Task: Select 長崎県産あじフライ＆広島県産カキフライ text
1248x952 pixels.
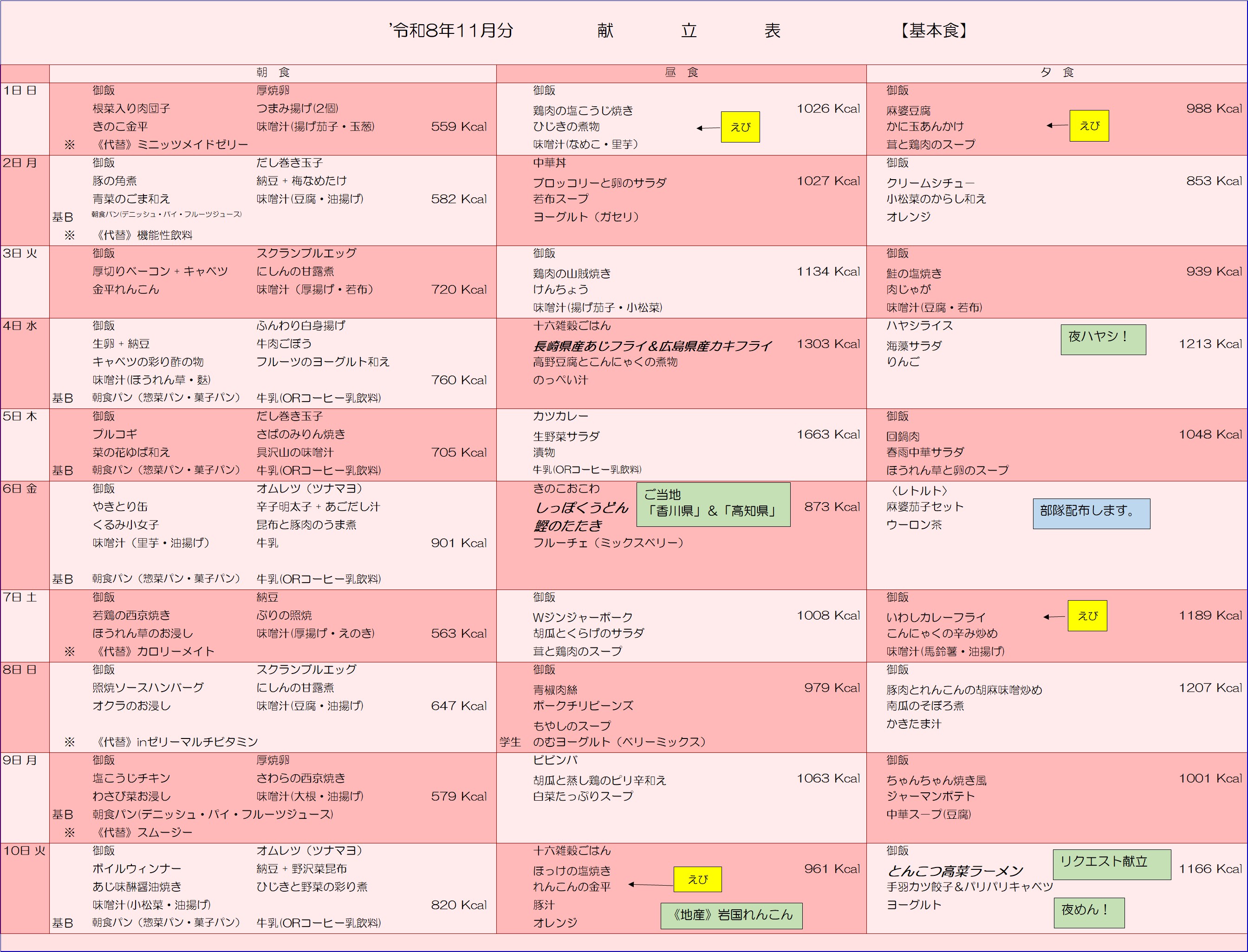Action: click(x=652, y=346)
